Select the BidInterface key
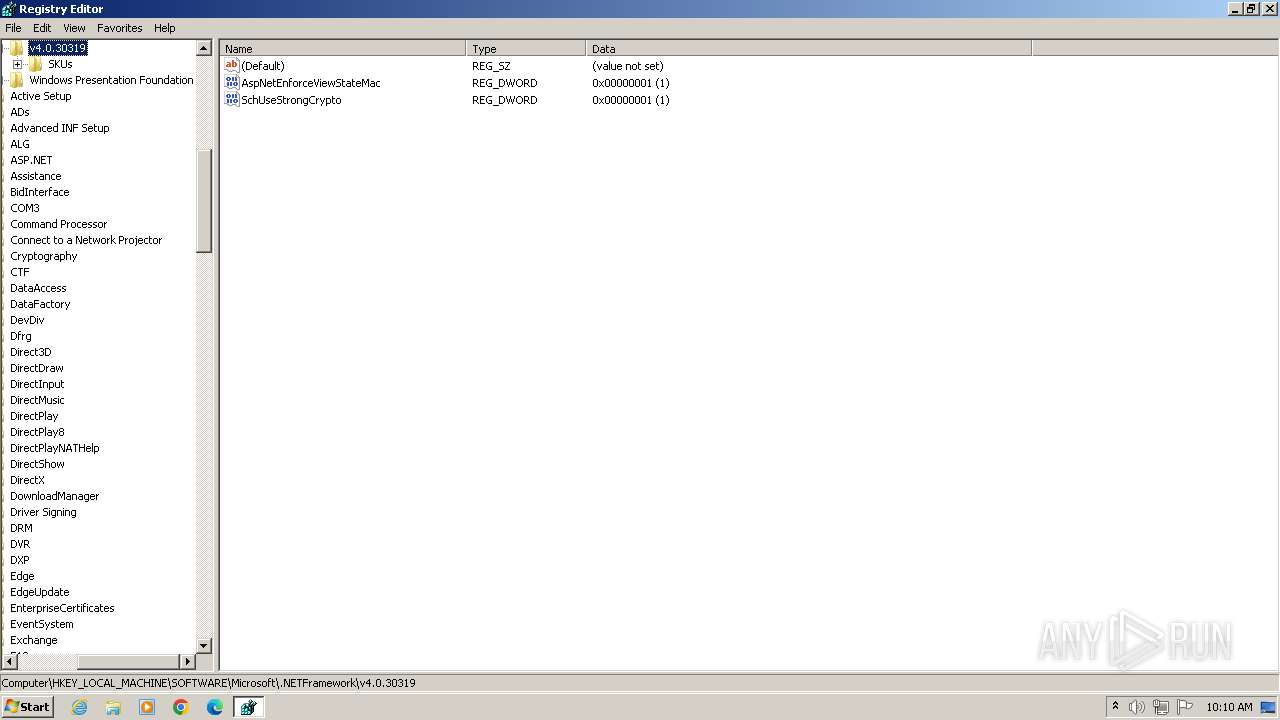Viewport: 1280px width, 720px height. [40, 192]
